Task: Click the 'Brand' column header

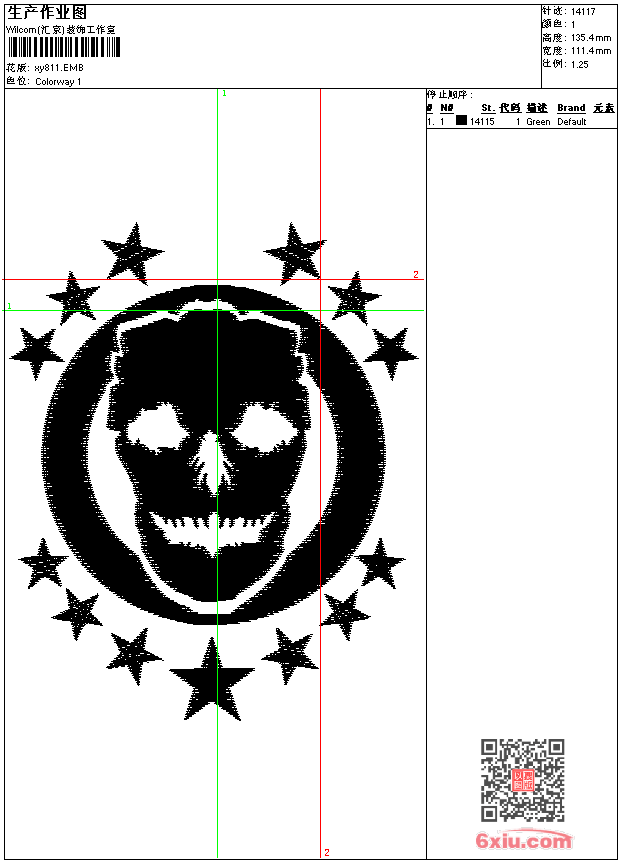Action: 571,108
